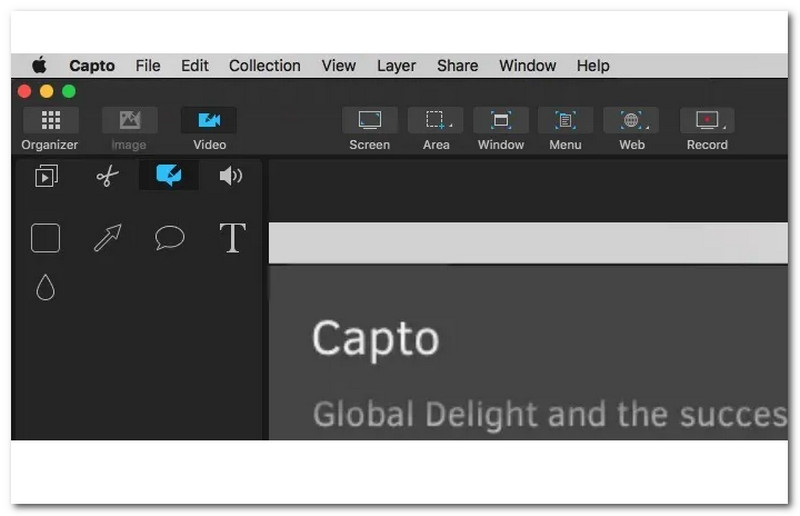800x516 pixels.
Task: Select the blur droplet tool
Action: pyautogui.click(x=45, y=288)
